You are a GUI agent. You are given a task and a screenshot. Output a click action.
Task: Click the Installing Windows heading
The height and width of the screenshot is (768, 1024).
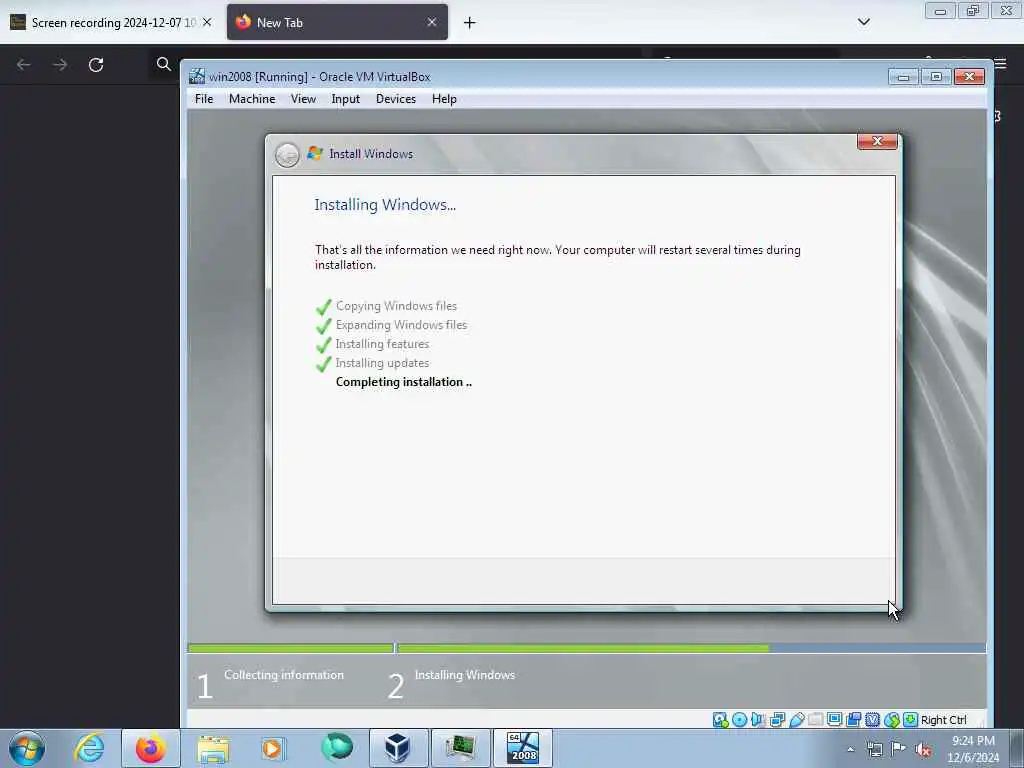coord(385,204)
